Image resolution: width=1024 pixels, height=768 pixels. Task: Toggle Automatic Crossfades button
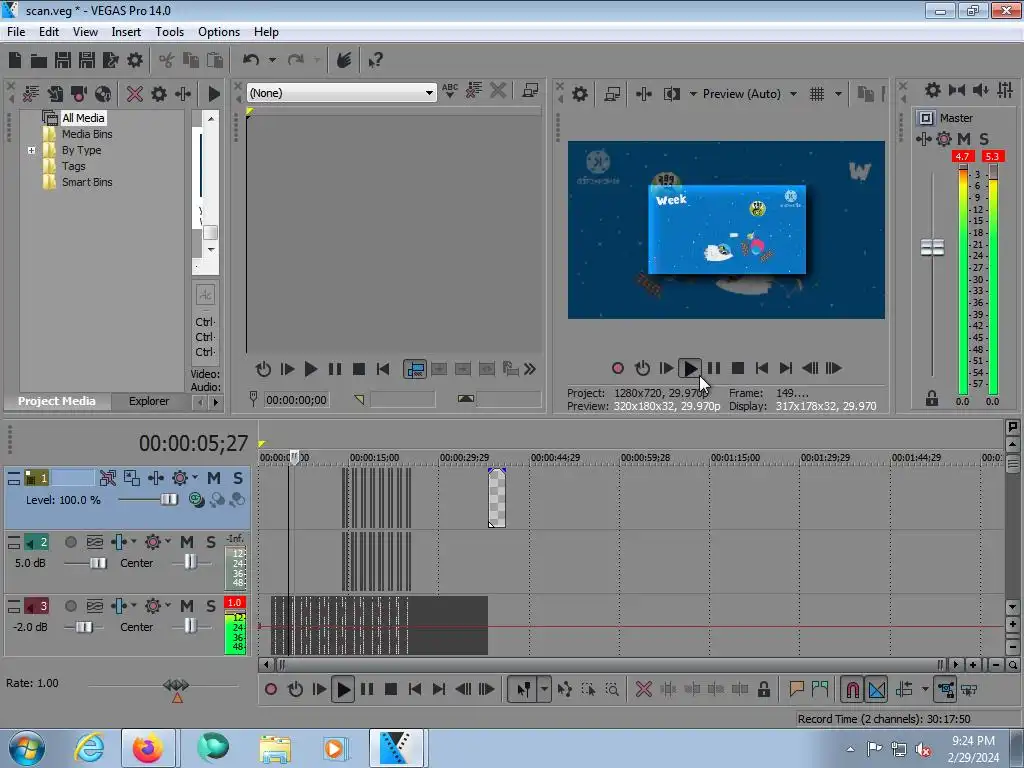tap(877, 689)
